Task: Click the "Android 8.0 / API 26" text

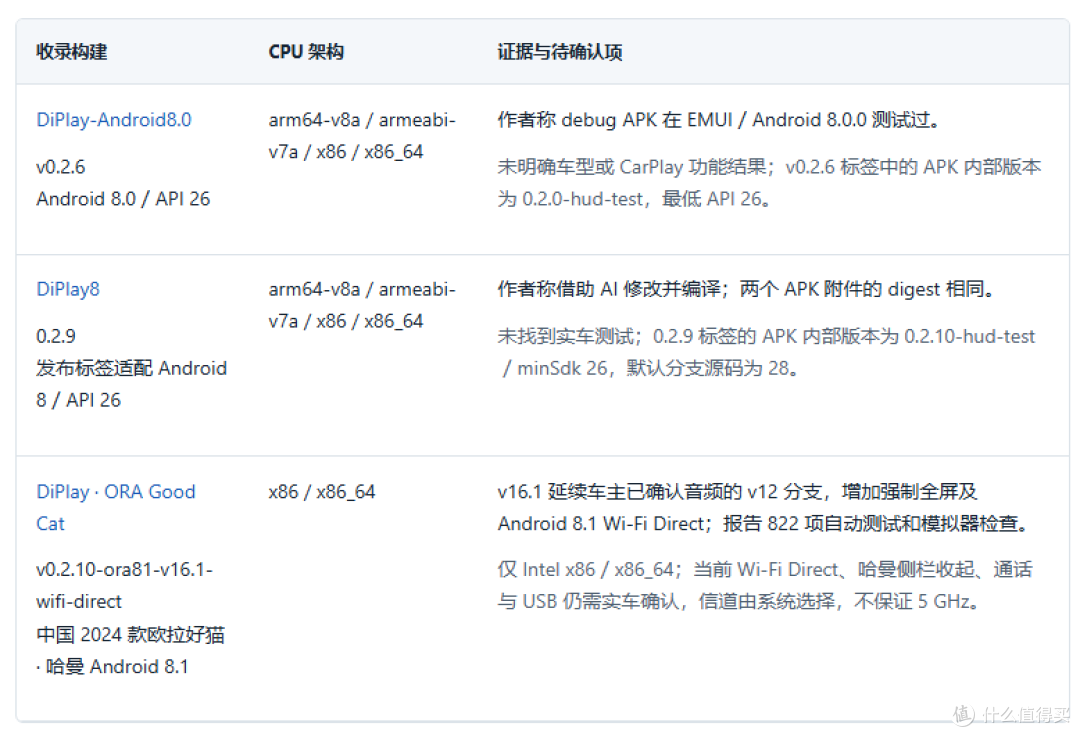Action: [x=123, y=199]
